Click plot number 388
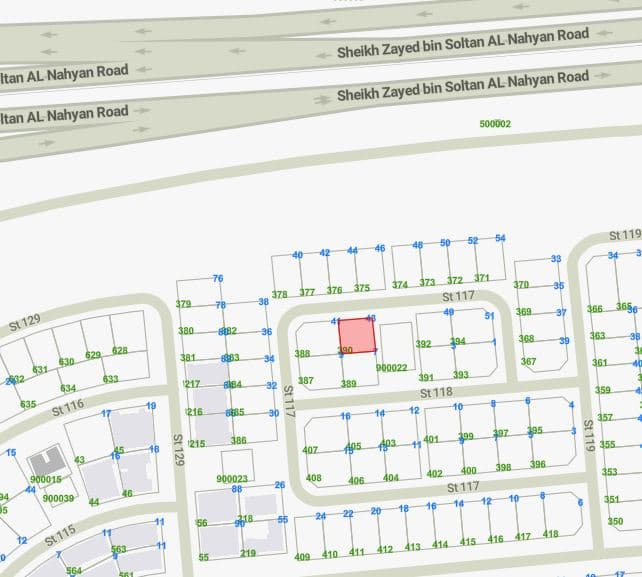This screenshot has width=642, height=577. click(302, 353)
